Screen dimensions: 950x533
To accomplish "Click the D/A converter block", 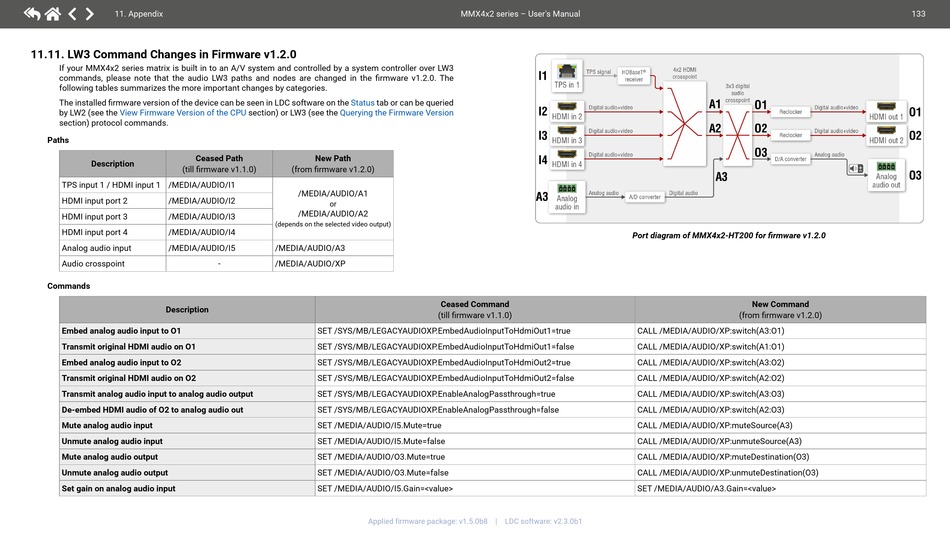I will point(791,159).
